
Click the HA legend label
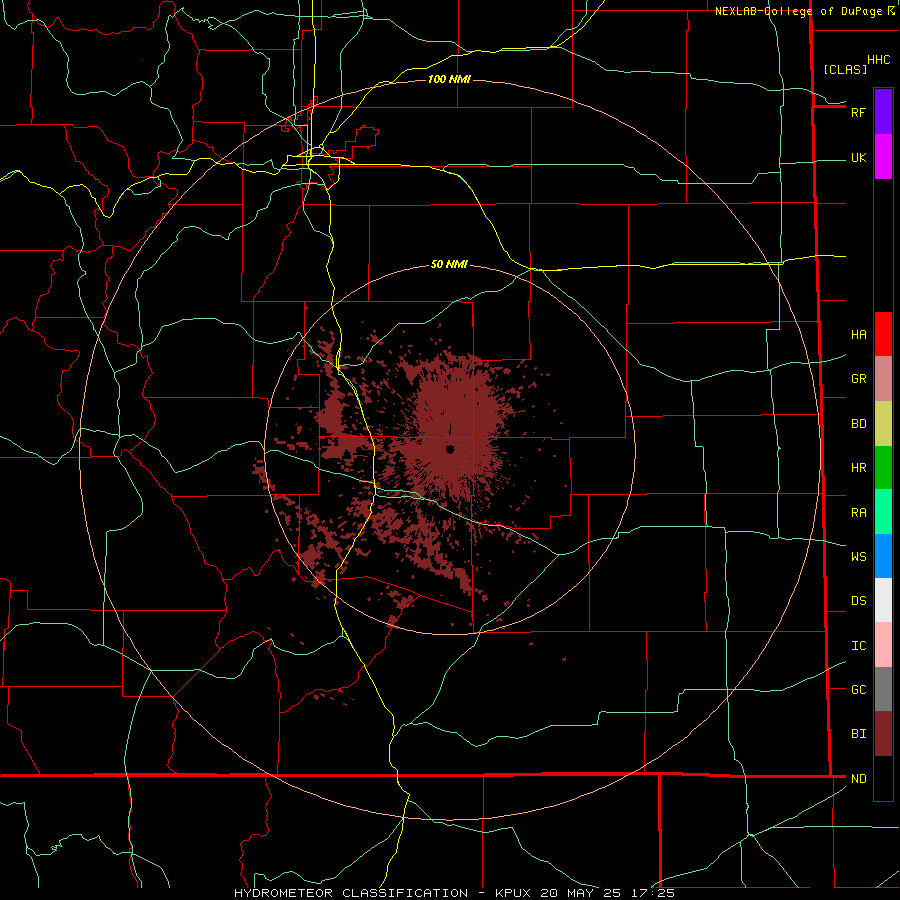click(x=858, y=334)
